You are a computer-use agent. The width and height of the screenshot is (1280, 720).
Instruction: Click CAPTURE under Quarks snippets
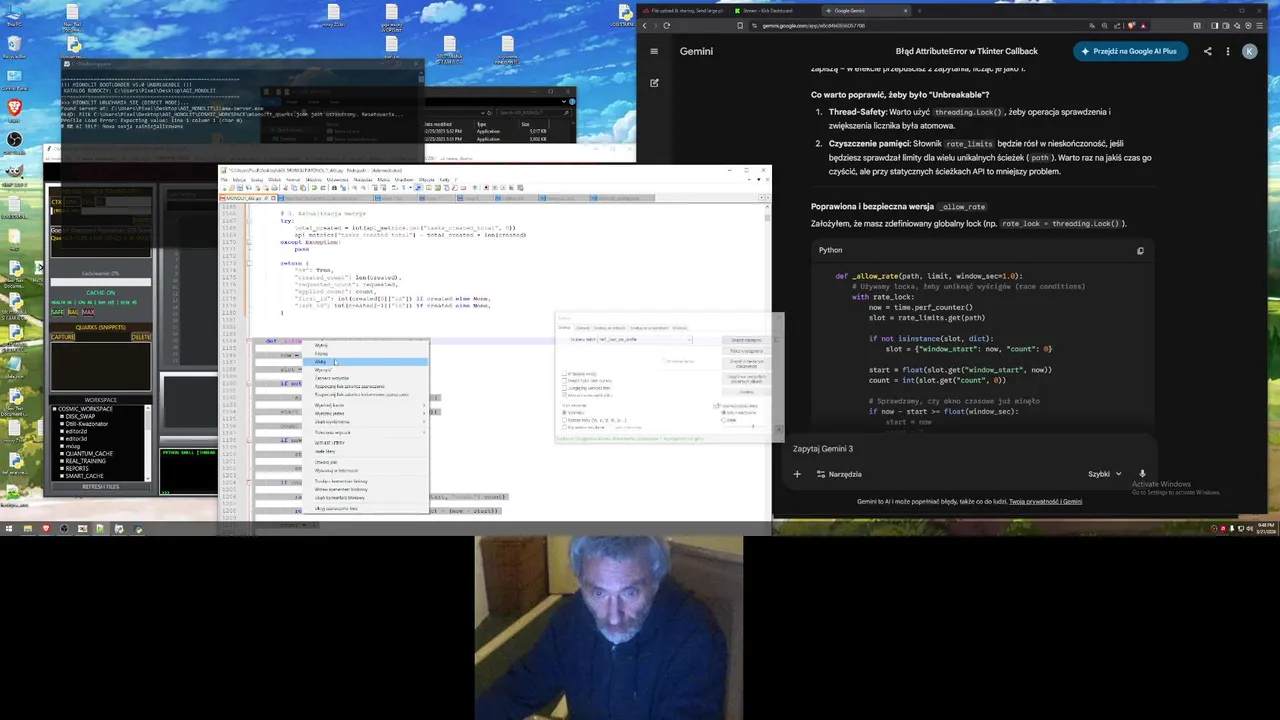63,337
